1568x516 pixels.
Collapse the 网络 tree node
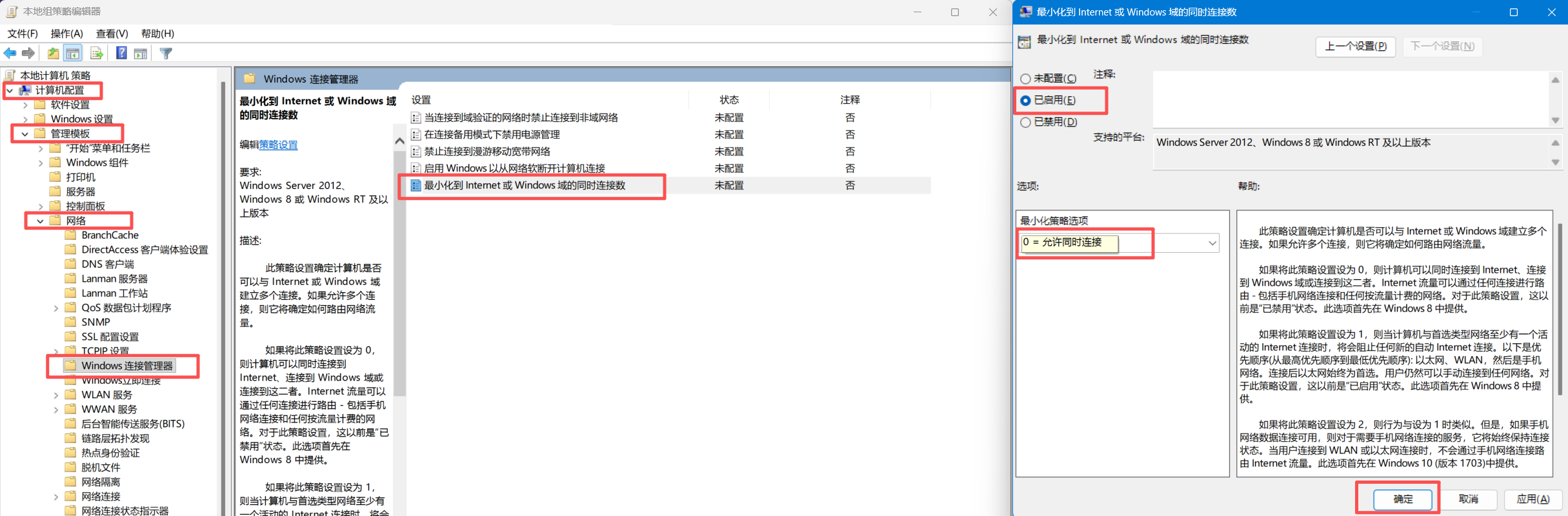[x=41, y=221]
